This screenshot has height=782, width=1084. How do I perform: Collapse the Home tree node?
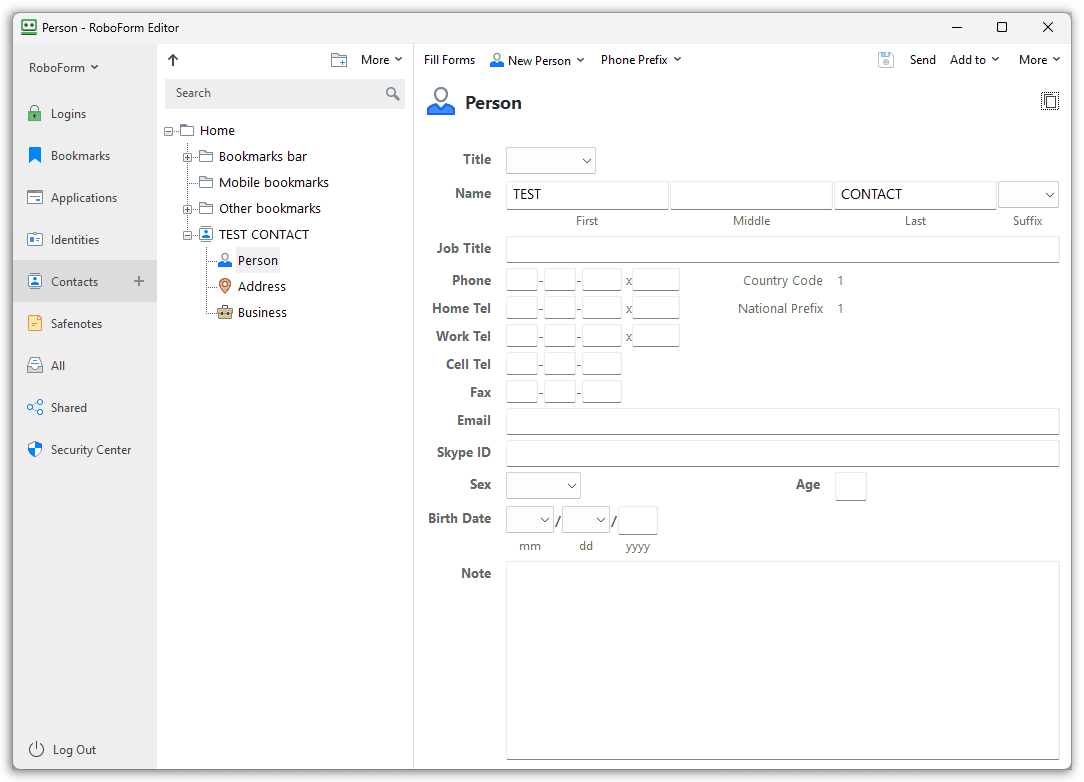click(x=169, y=131)
